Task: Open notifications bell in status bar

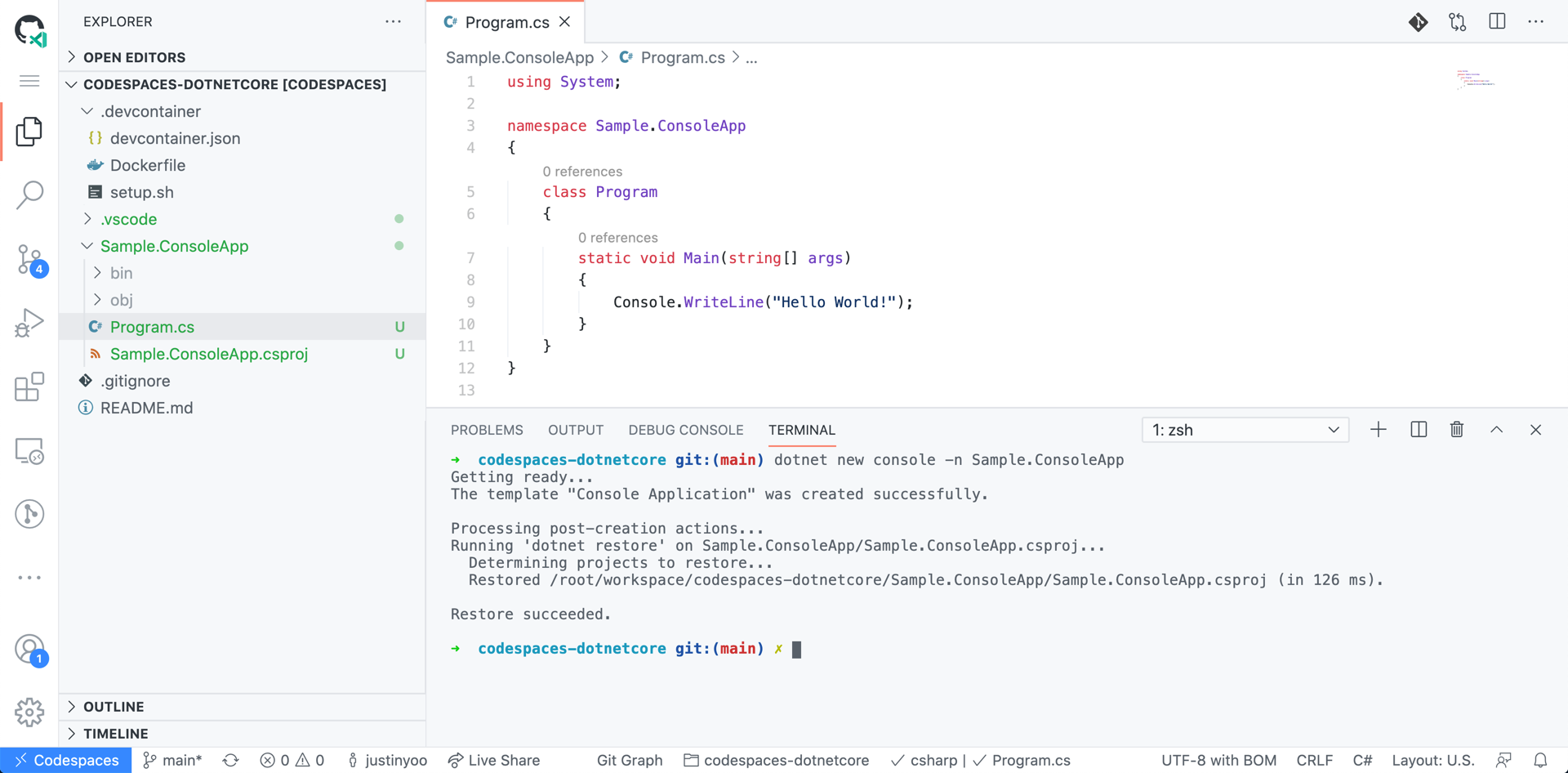Action: [1540, 760]
